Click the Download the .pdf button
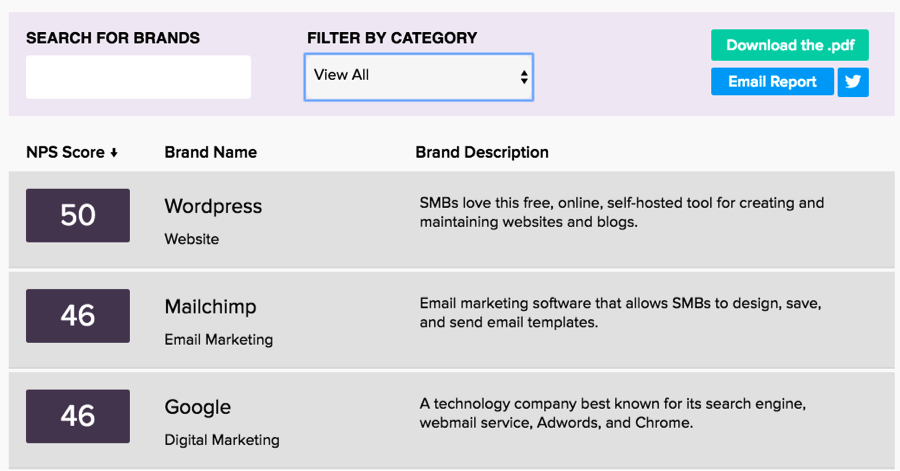900x471 pixels. [x=789, y=45]
